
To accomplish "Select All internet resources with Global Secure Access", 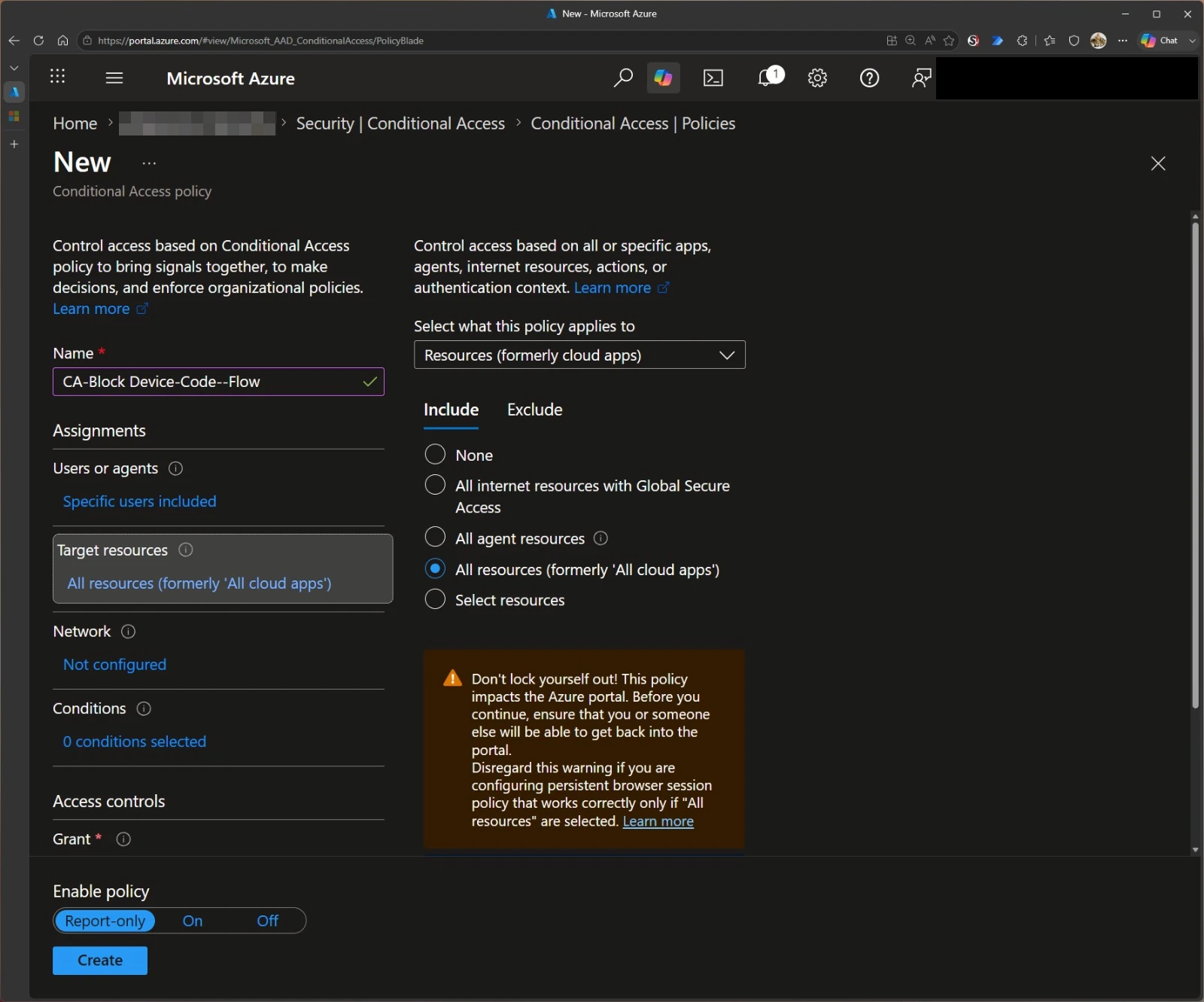I will pos(435,485).
